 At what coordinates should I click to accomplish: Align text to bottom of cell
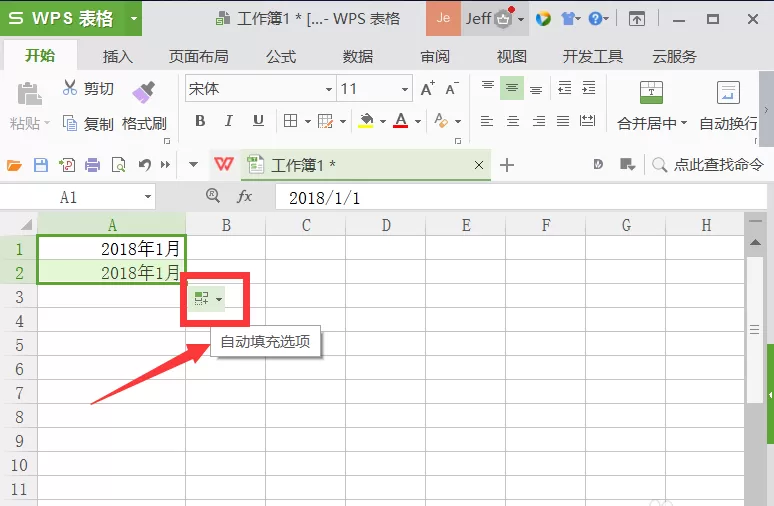[x=536, y=89]
